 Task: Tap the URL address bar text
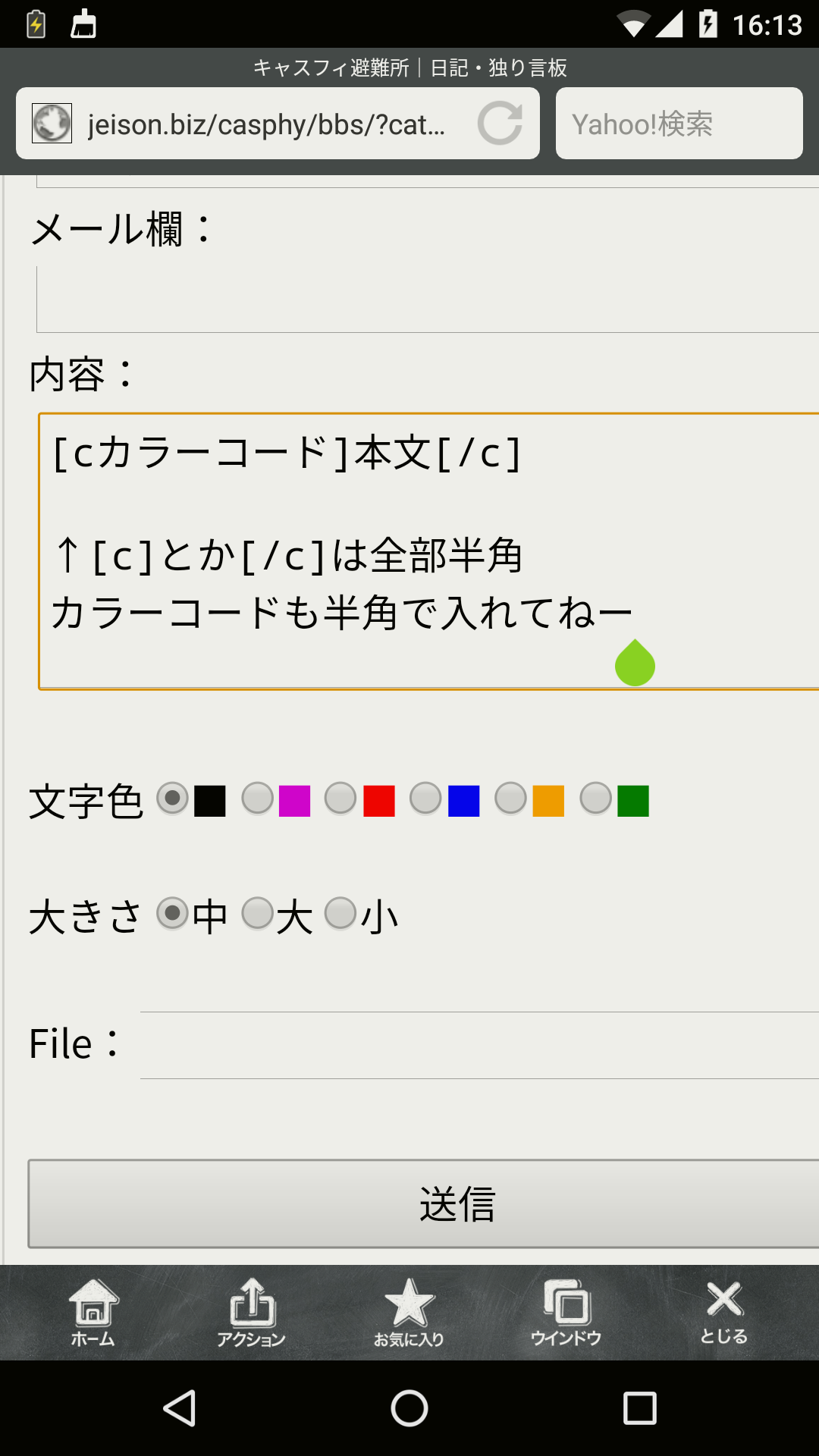click(267, 124)
